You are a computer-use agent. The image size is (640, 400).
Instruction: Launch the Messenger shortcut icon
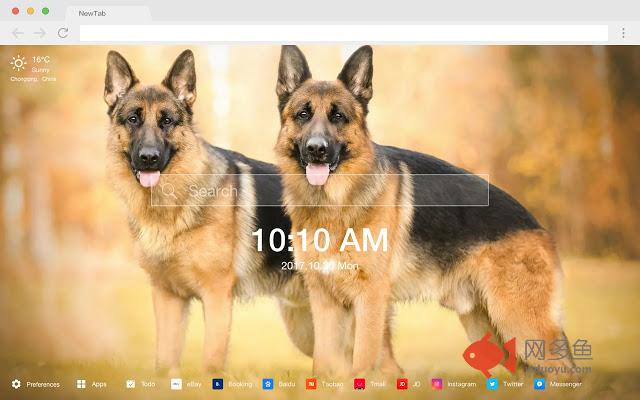click(540, 384)
